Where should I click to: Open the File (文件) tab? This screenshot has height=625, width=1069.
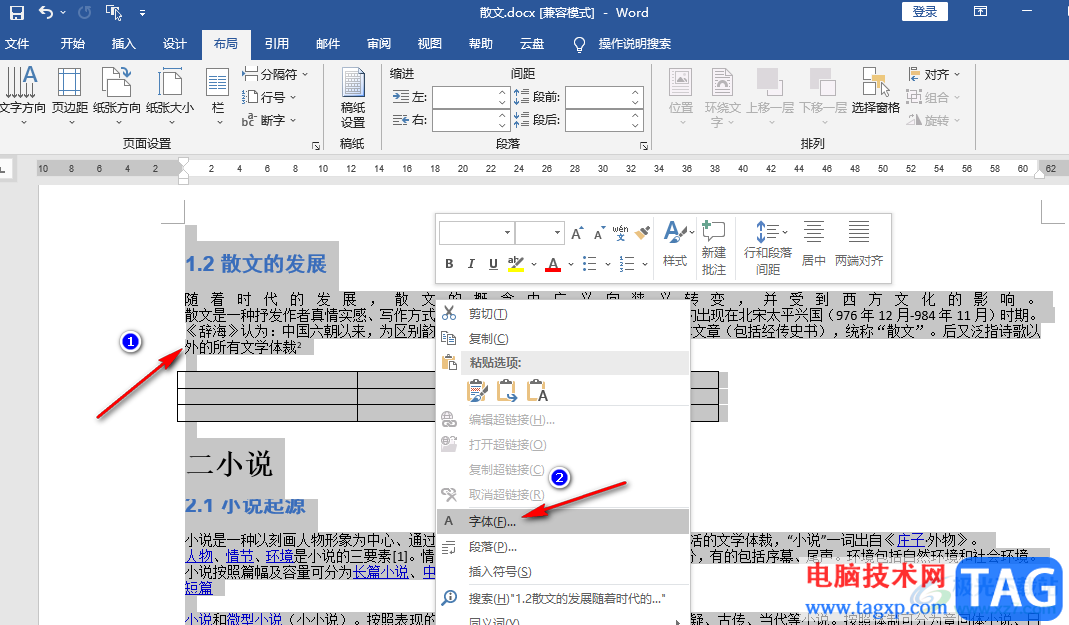[x=17, y=44]
